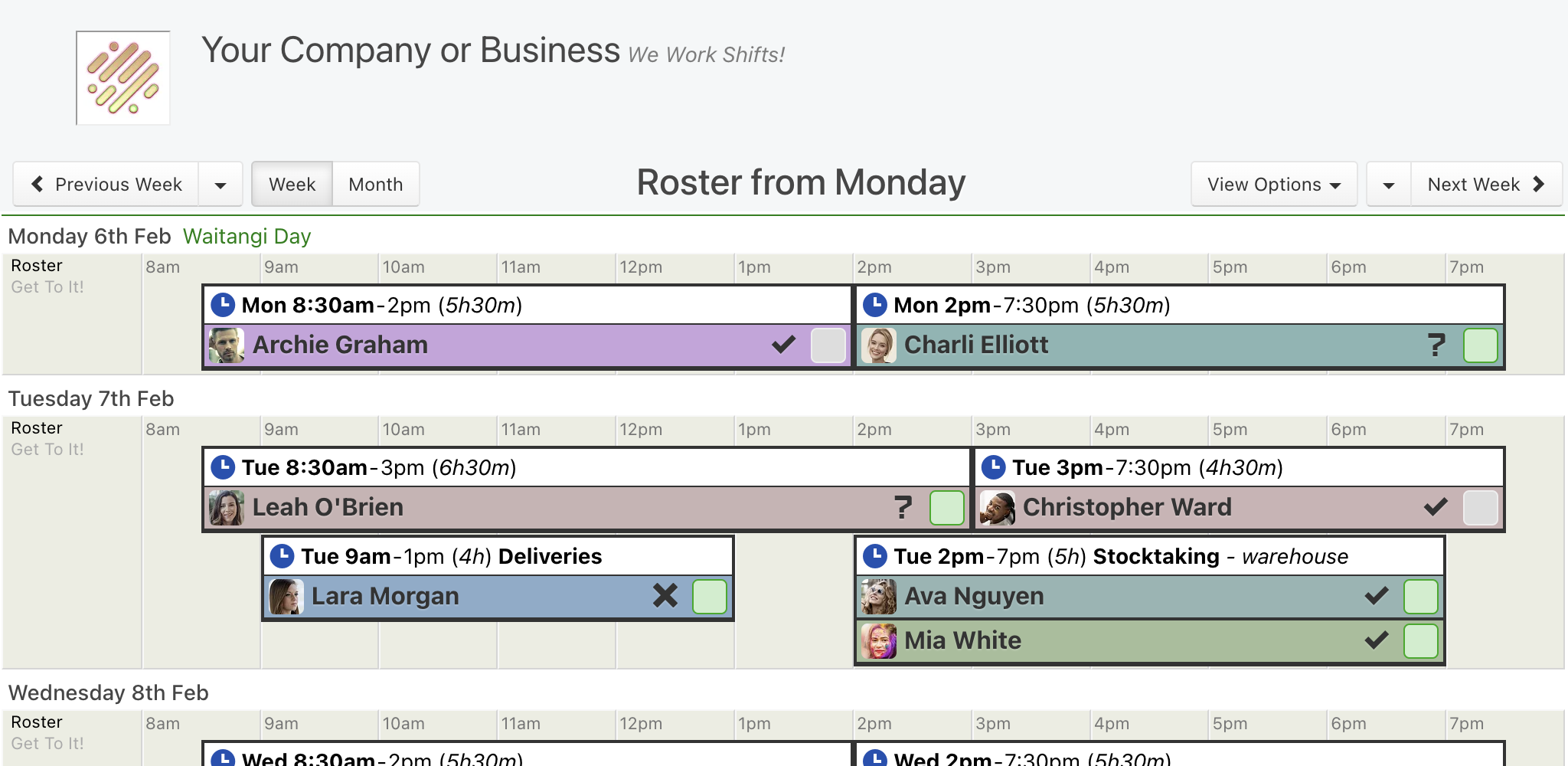Open the View Options dropdown
The width and height of the screenshot is (1568, 766).
pyautogui.click(x=1274, y=184)
